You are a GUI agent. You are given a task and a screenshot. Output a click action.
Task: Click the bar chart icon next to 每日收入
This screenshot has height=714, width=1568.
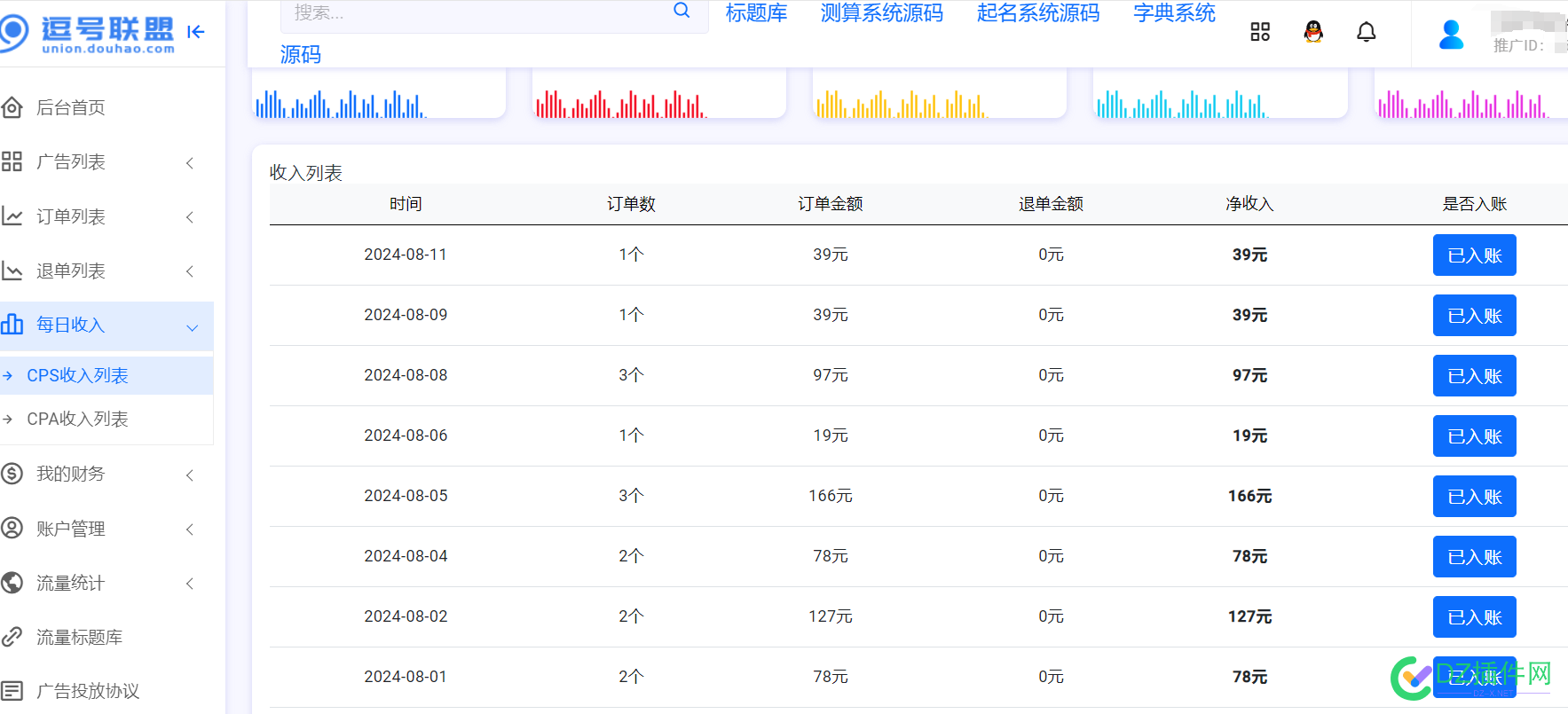point(12,325)
